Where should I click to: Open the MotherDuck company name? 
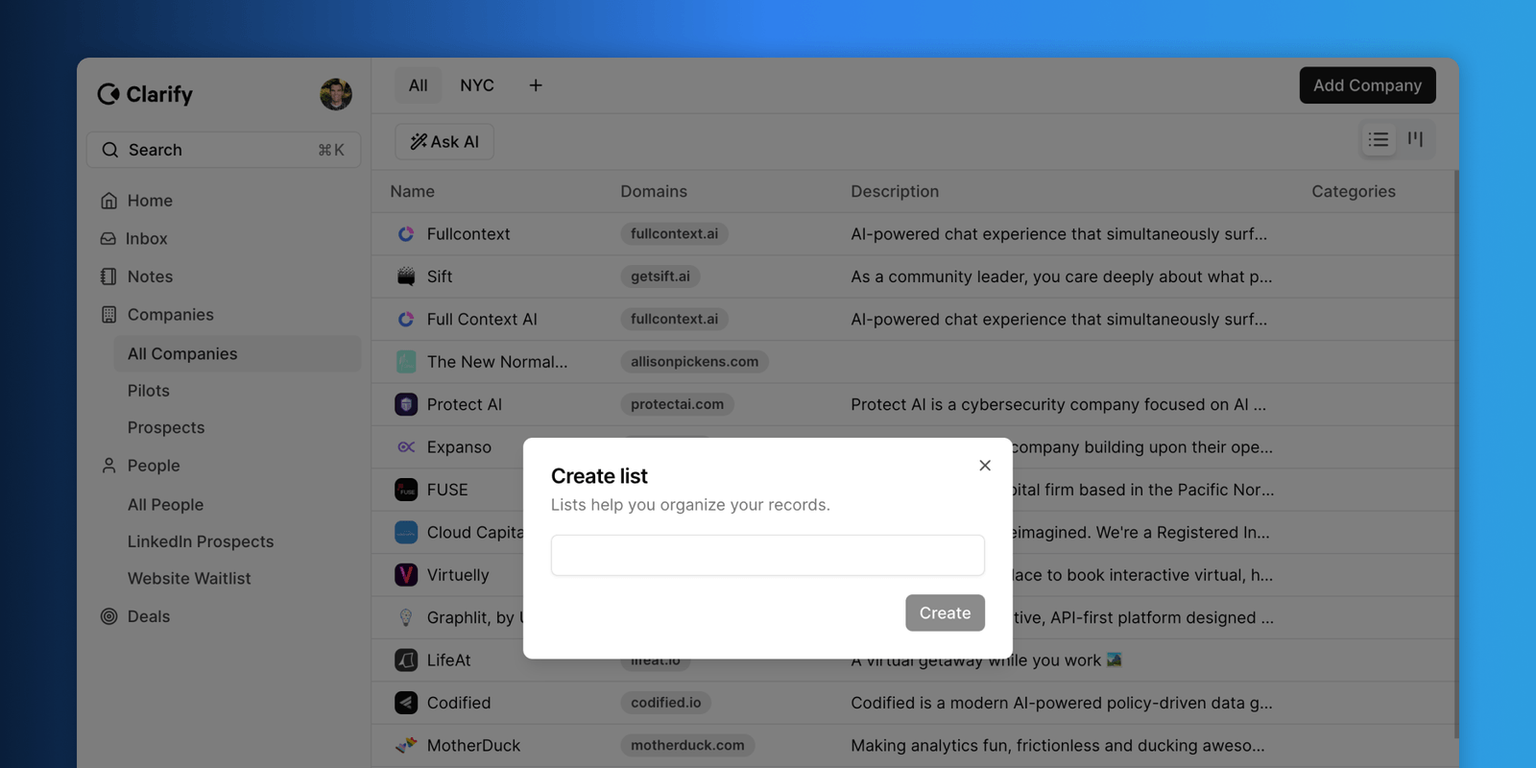click(x=474, y=745)
